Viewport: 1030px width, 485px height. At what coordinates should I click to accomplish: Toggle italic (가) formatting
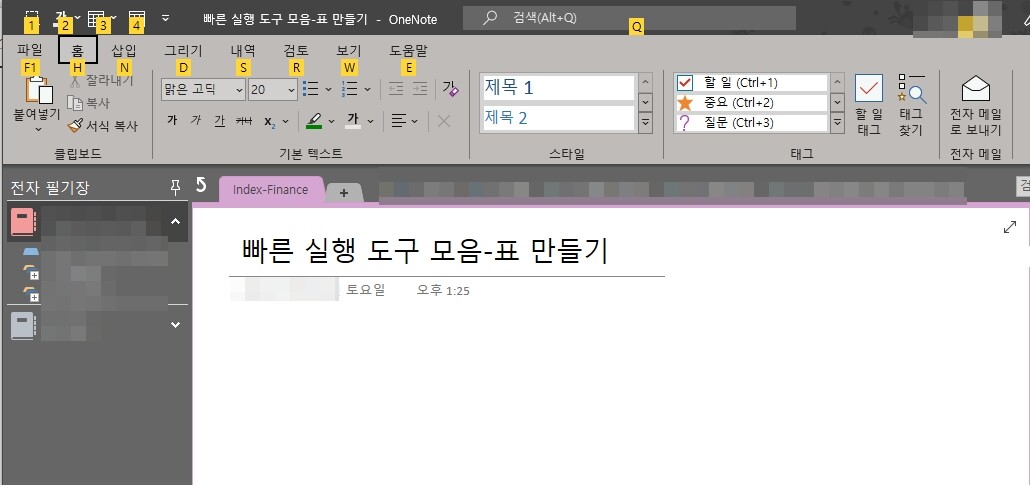point(196,121)
